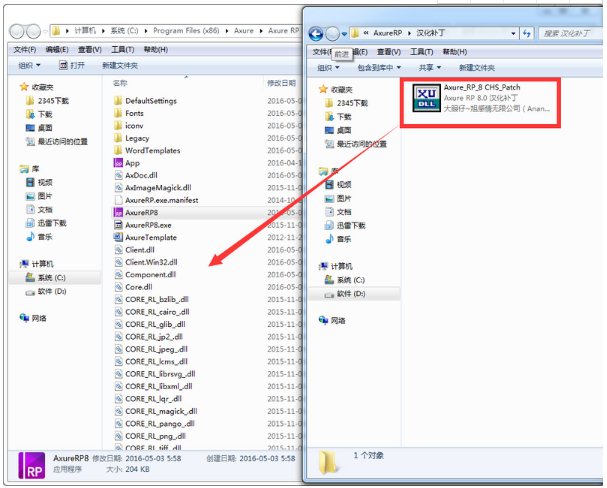
Task: Click the back arrow in right window
Action: pos(316,34)
